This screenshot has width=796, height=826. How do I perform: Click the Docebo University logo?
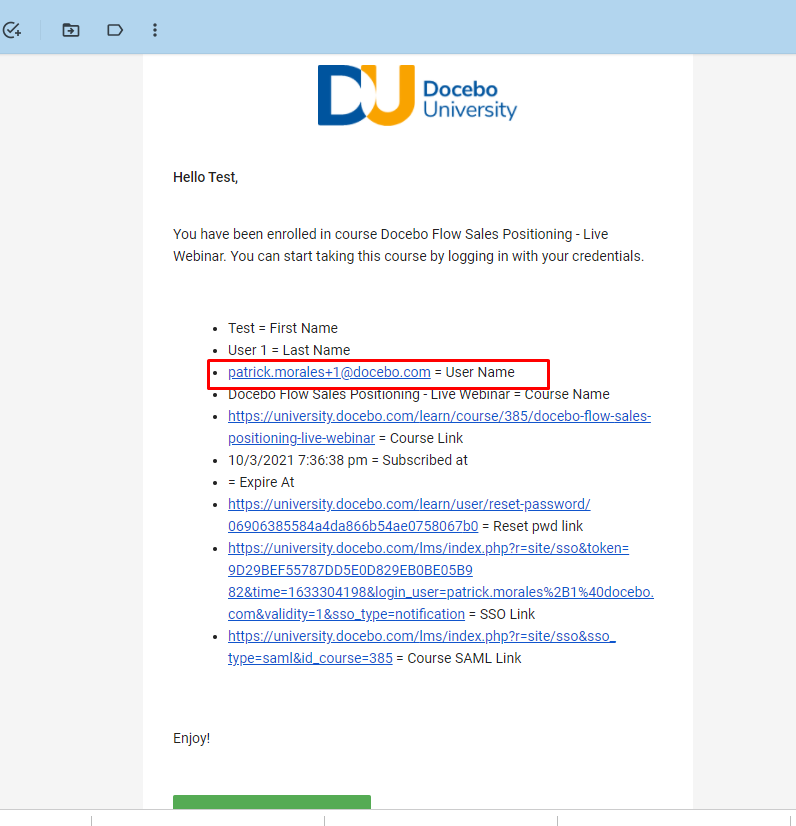pyautogui.click(x=417, y=95)
